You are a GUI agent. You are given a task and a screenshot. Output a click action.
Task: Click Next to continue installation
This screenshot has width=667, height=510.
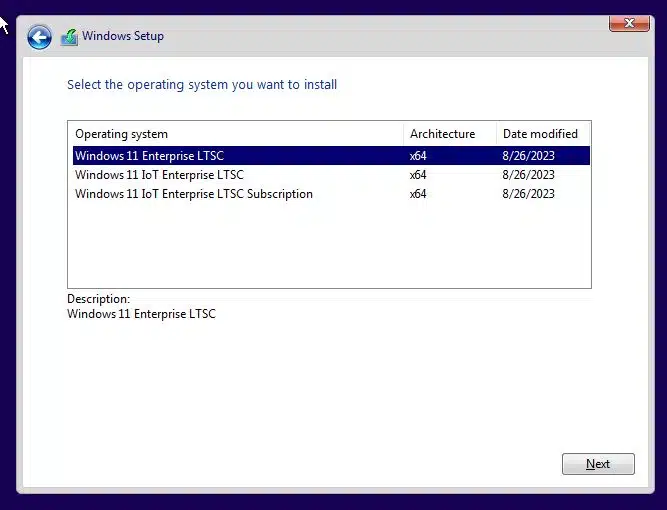pos(598,464)
